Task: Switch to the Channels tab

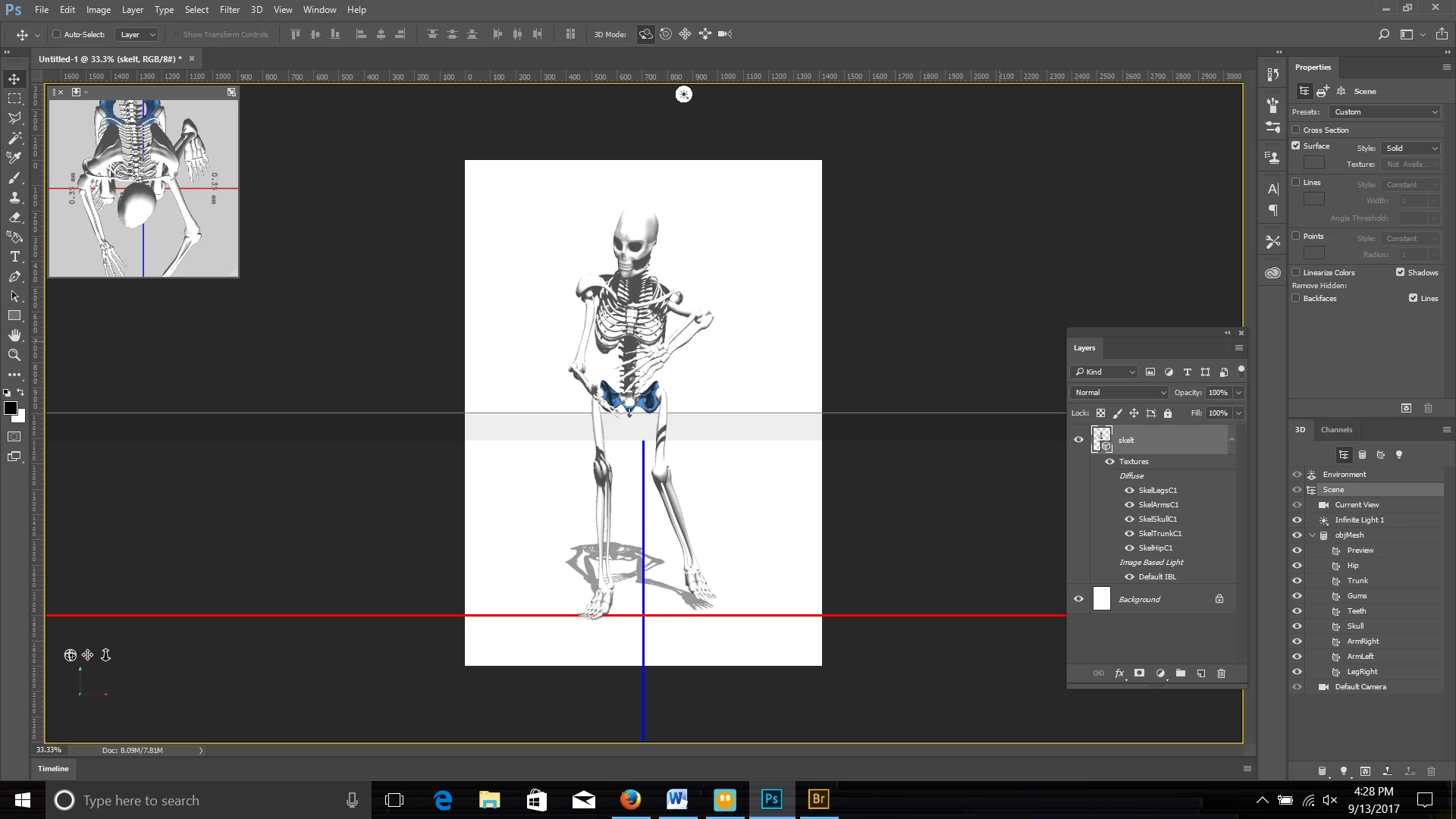Action: (1336, 430)
